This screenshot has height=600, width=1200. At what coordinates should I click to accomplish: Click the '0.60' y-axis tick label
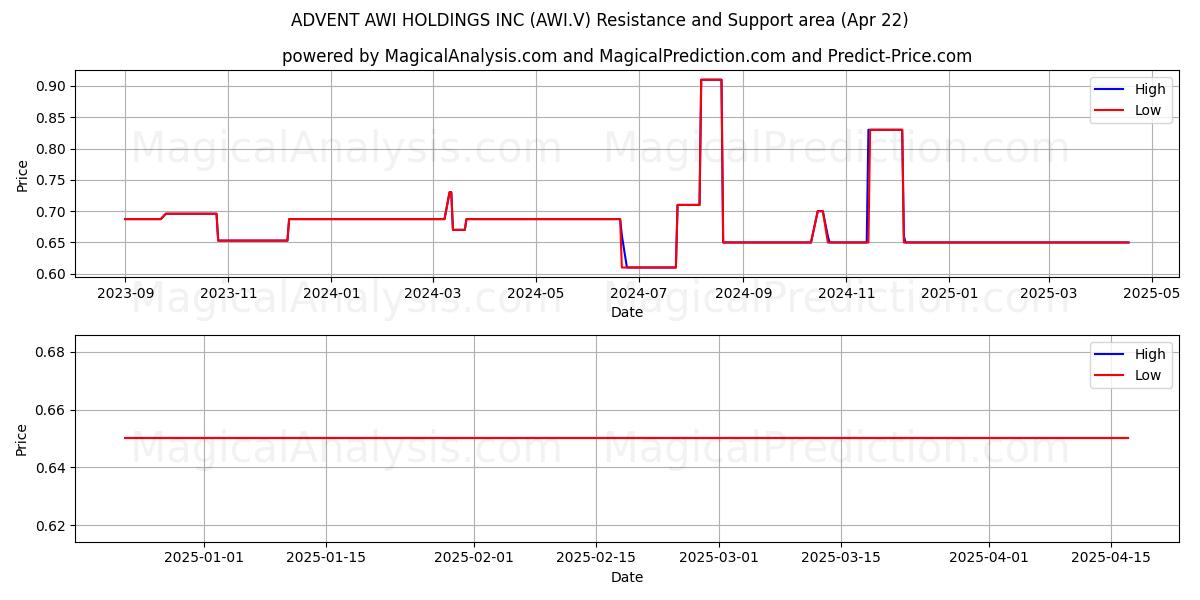(x=52, y=275)
